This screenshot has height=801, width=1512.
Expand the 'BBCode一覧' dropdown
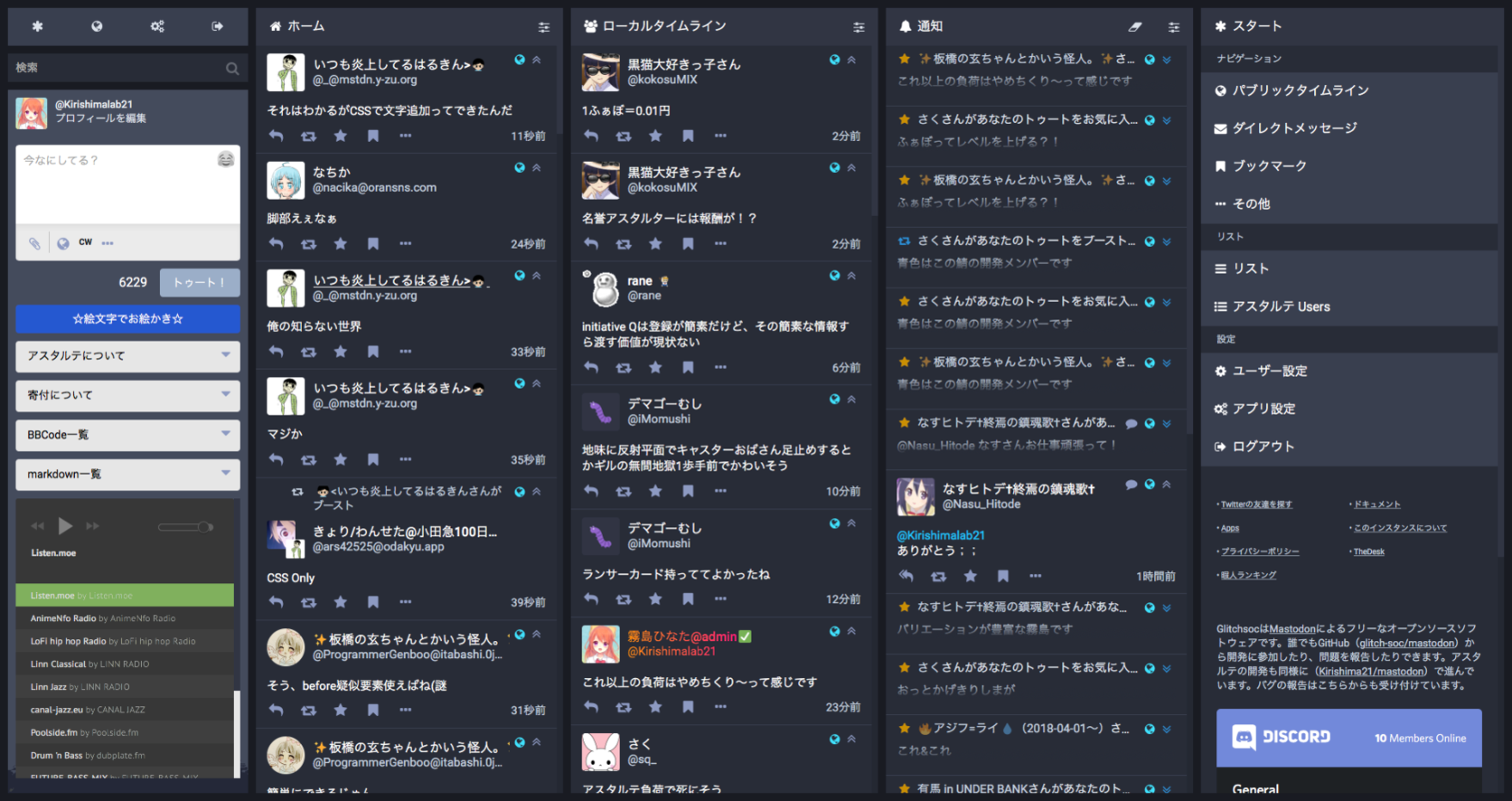click(x=127, y=434)
